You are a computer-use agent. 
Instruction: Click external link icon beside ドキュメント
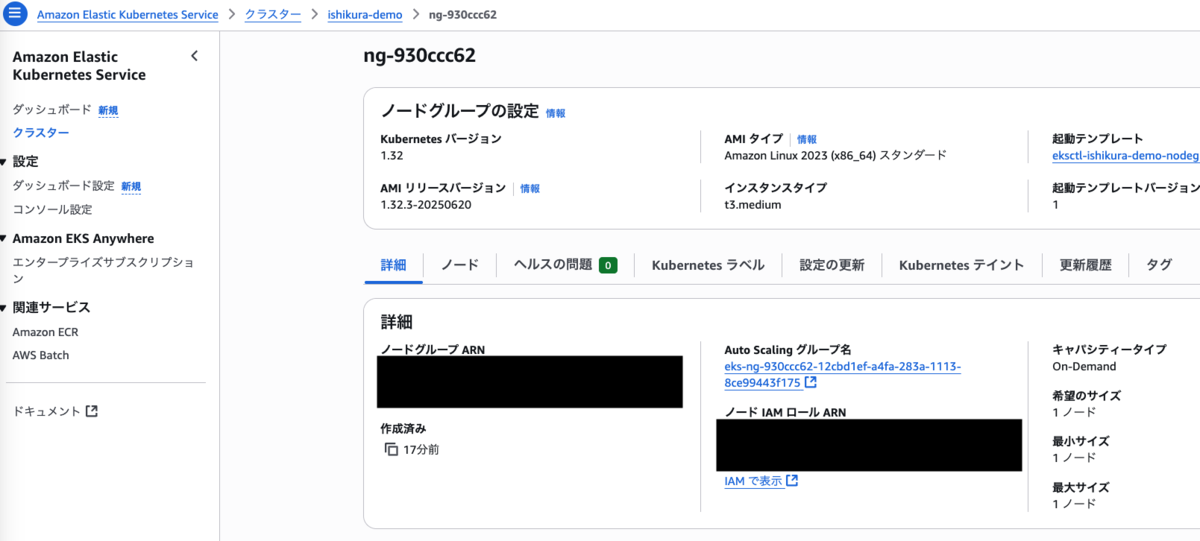(x=92, y=411)
